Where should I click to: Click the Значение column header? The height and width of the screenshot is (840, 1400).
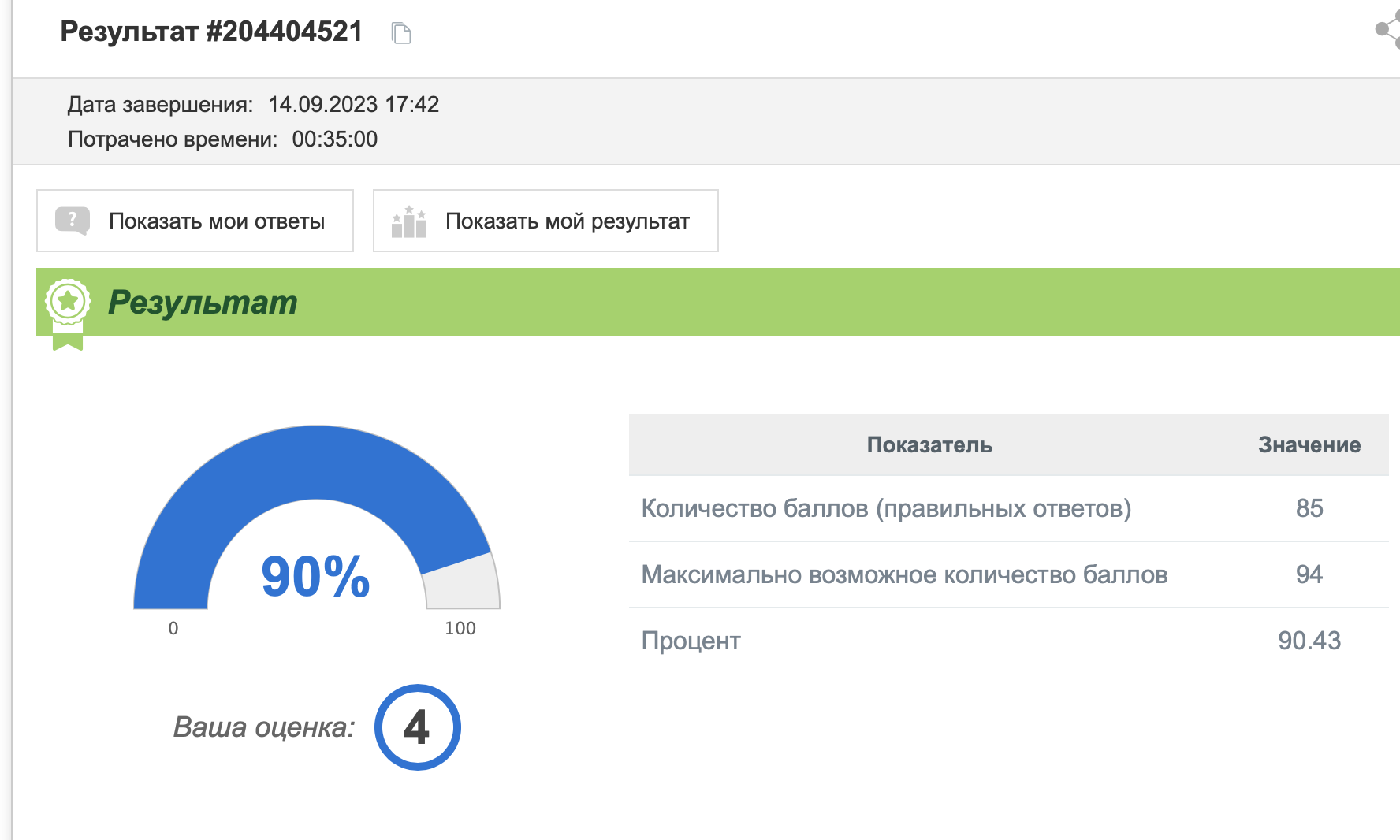click(x=1309, y=445)
